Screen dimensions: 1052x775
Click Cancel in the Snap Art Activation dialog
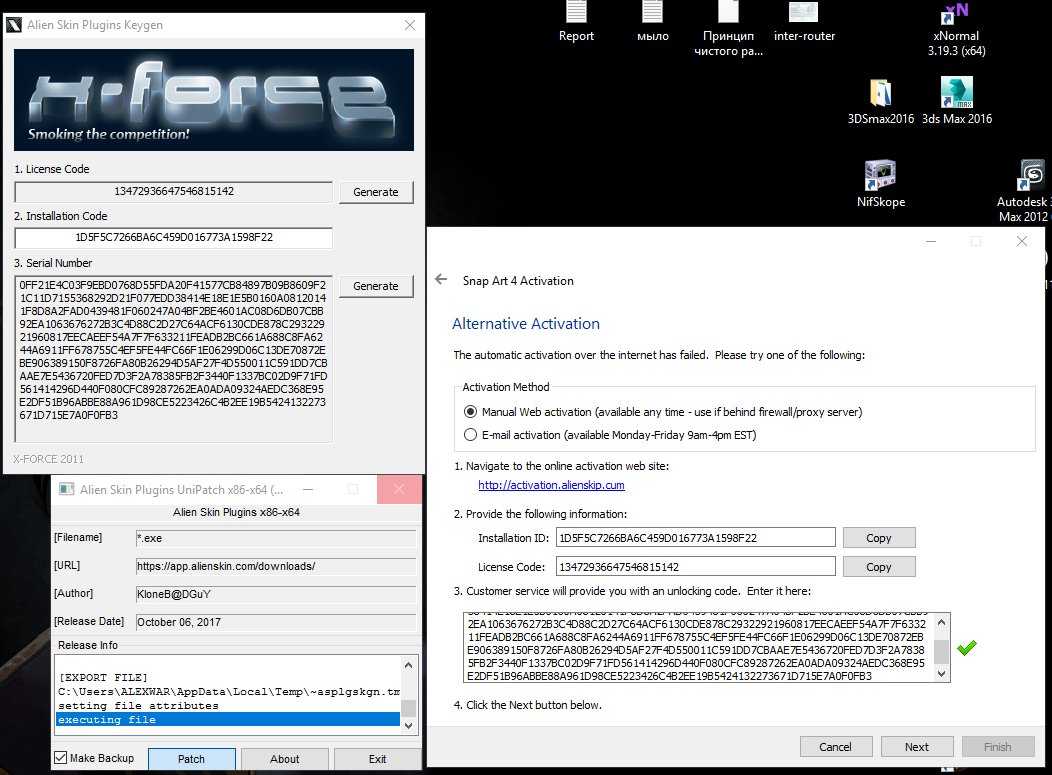coord(835,746)
